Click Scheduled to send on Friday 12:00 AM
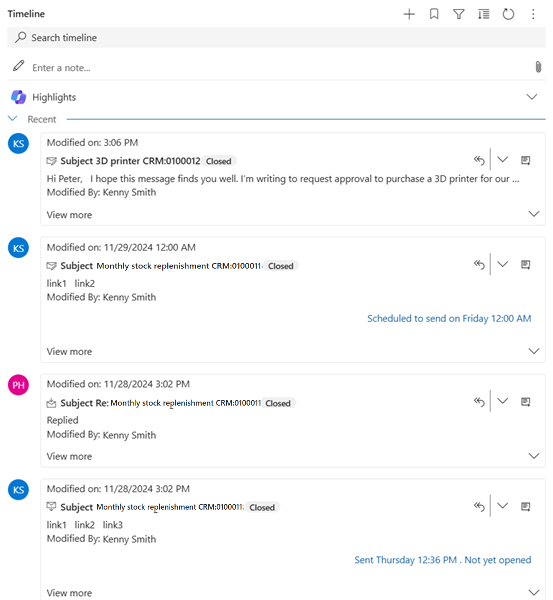Screen dimensions: 553x600 coord(449,318)
